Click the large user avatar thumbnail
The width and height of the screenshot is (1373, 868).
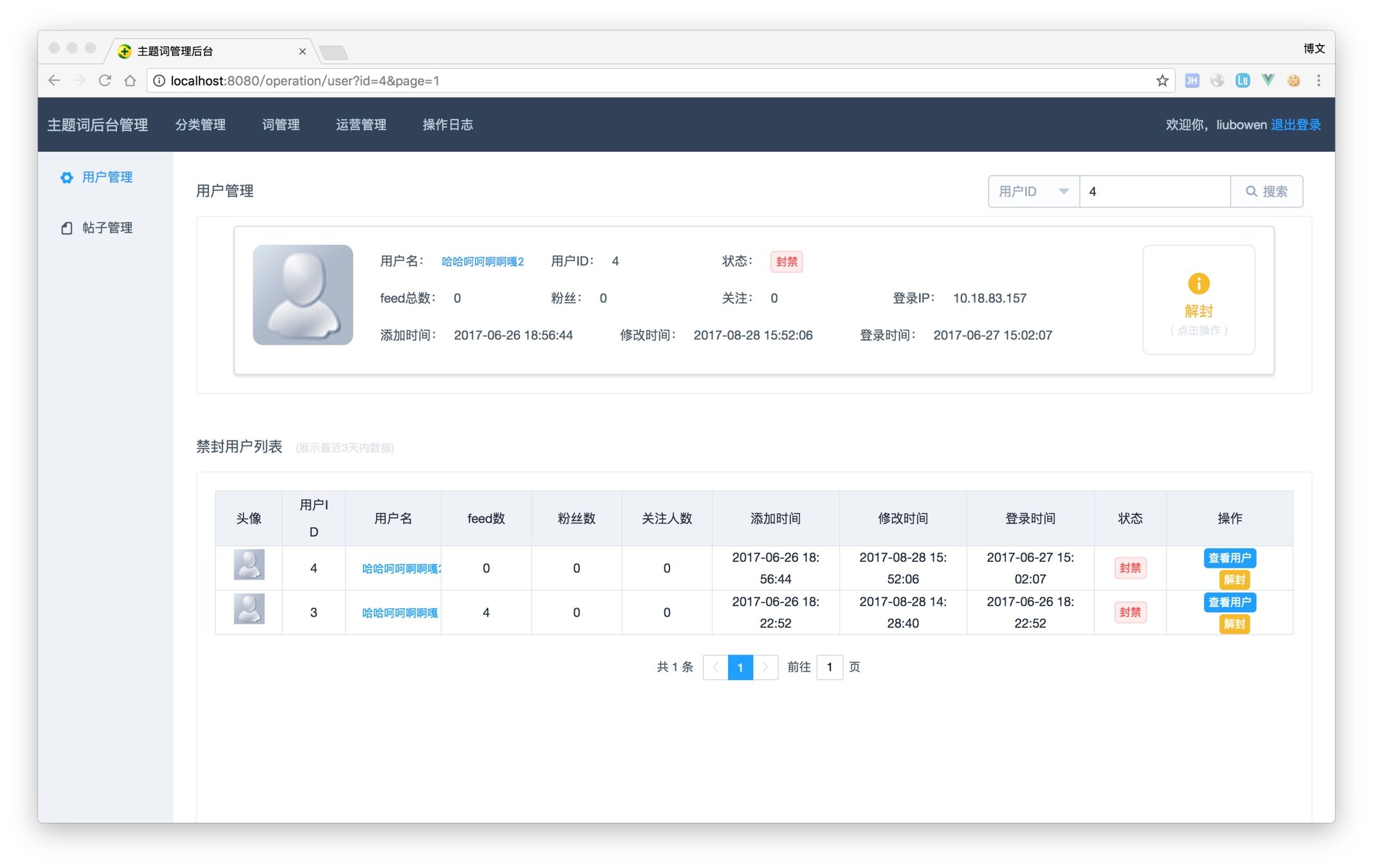[303, 295]
